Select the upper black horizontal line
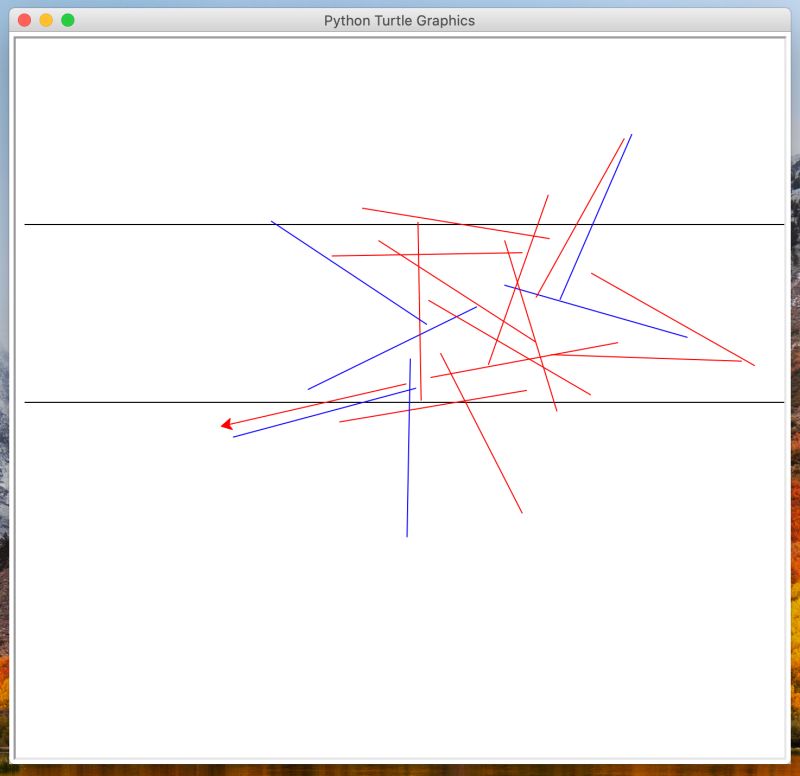 (x=150, y=224)
